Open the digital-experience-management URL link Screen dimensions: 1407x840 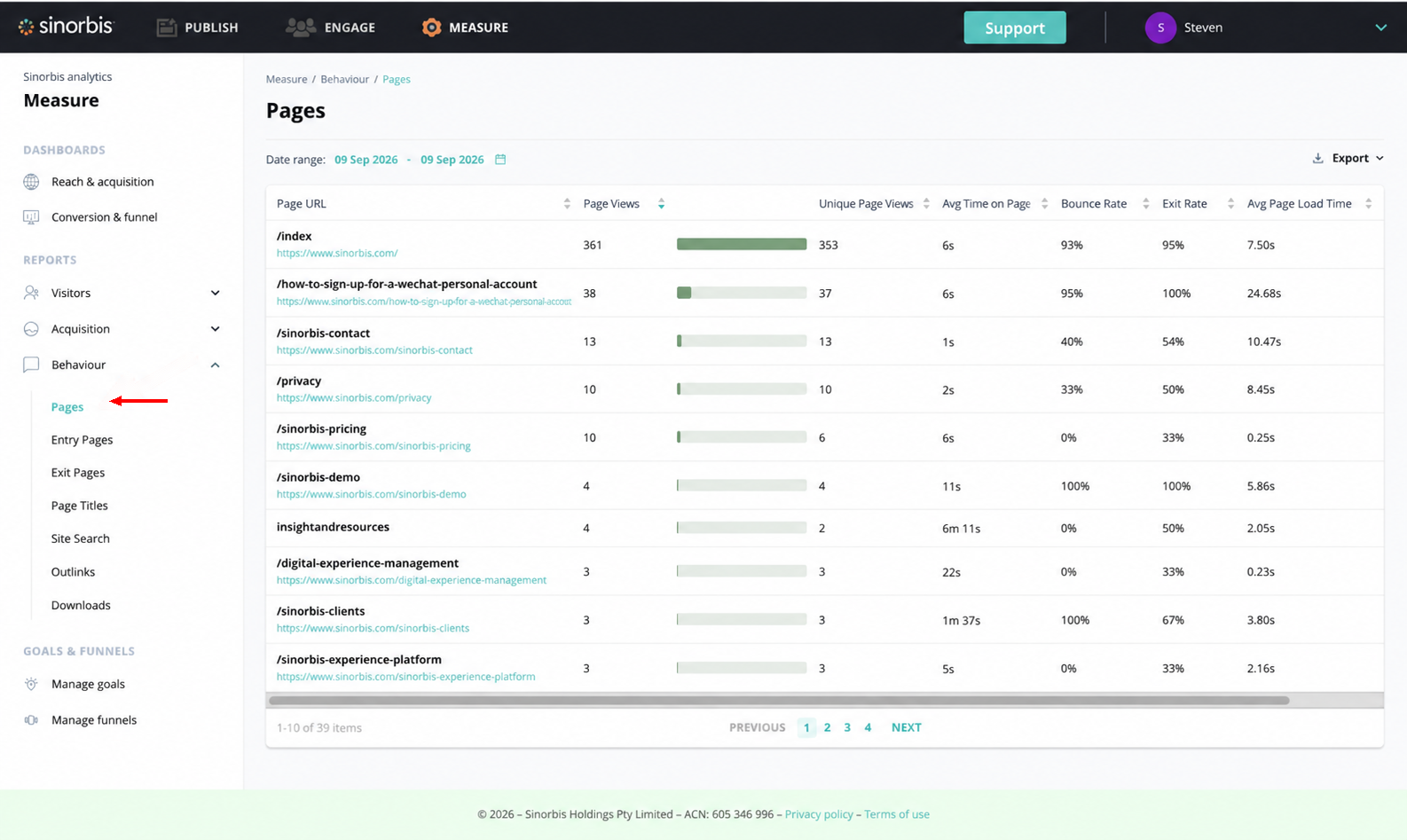coord(412,580)
